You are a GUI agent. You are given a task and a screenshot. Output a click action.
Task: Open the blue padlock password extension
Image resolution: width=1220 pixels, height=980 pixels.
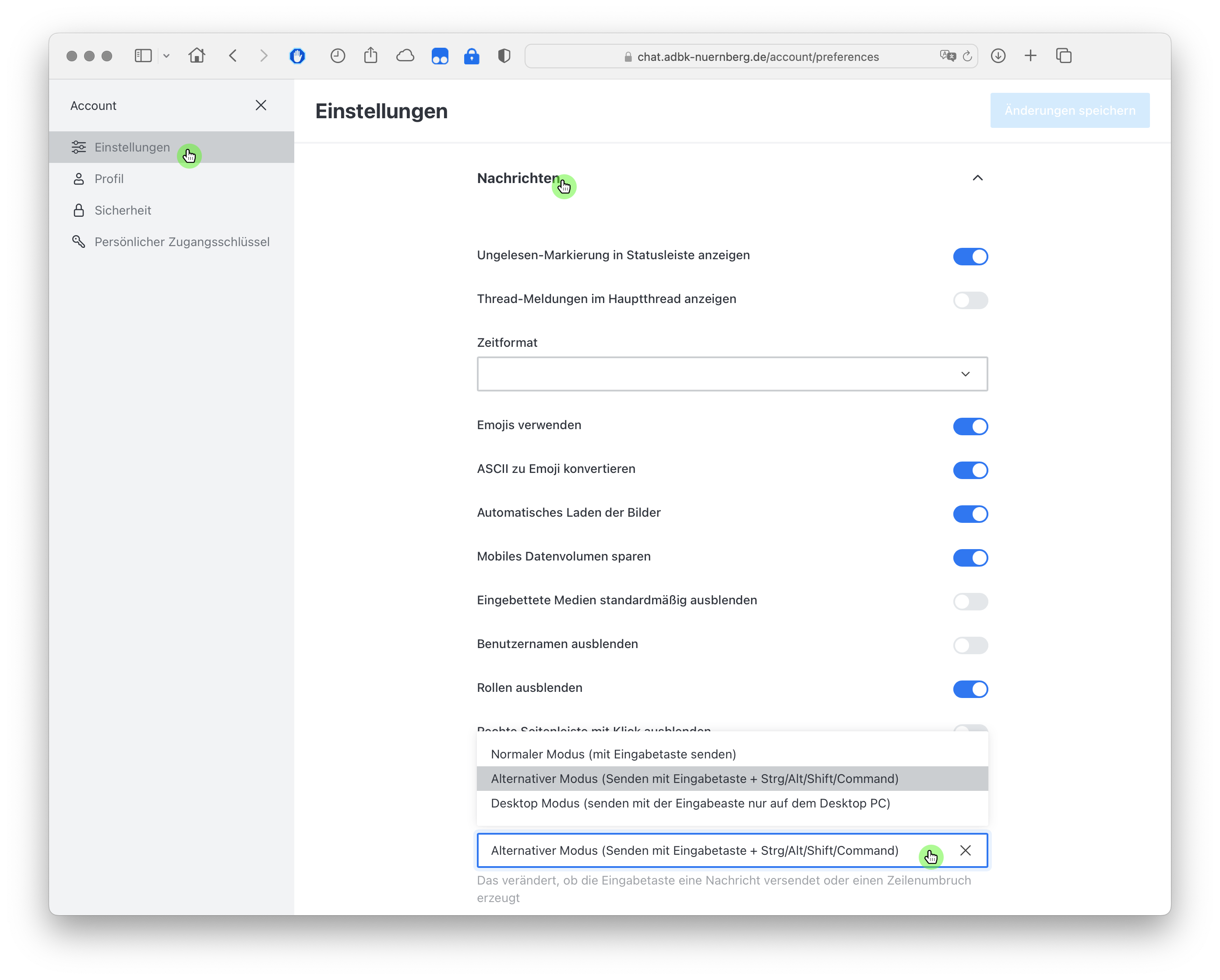pos(471,56)
